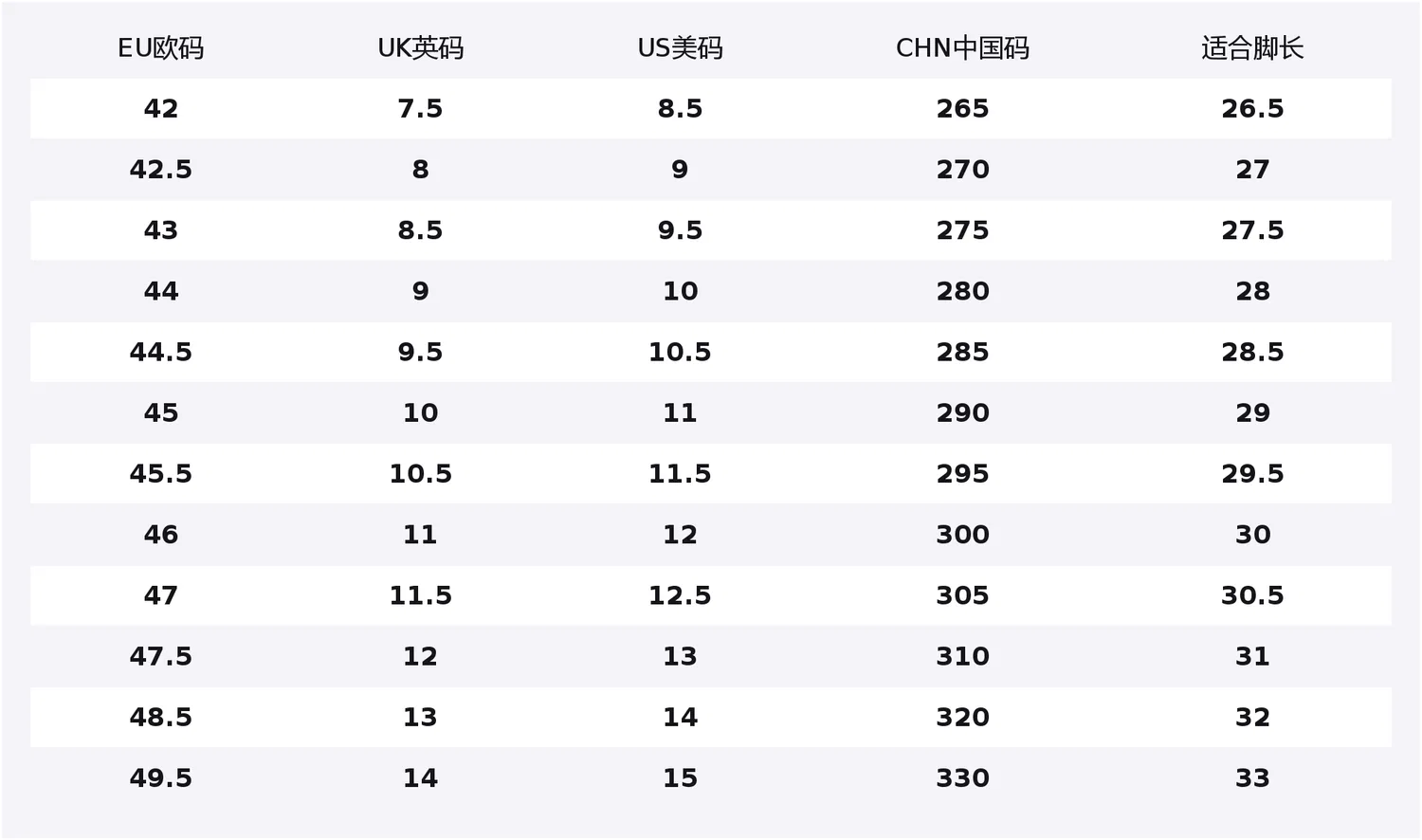Select the US 12.5 cell
Image resolution: width=1422 pixels, height=840 pixels.
680,595
